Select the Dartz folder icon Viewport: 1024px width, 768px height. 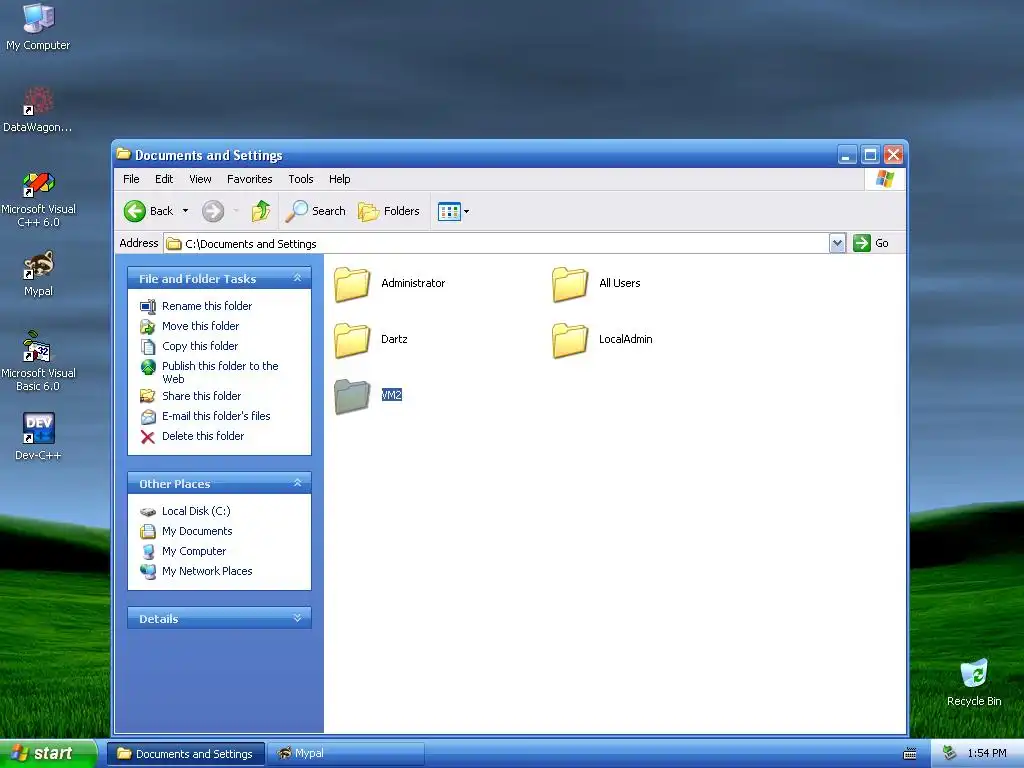click(352, 340)
